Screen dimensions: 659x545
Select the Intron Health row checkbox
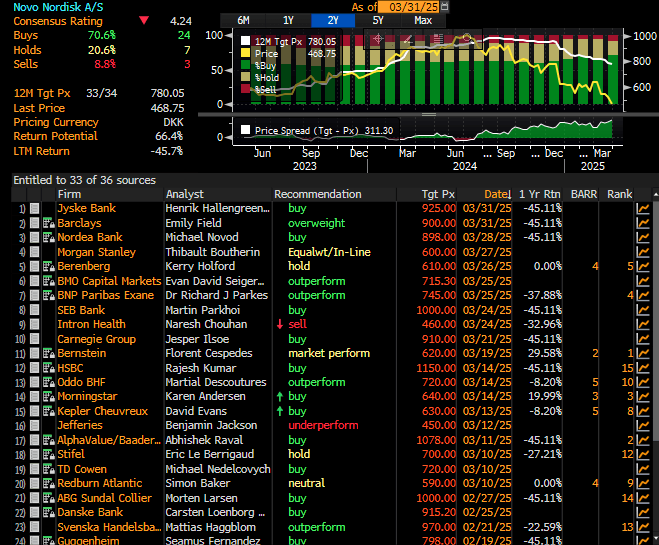click(x=34, y=324)
